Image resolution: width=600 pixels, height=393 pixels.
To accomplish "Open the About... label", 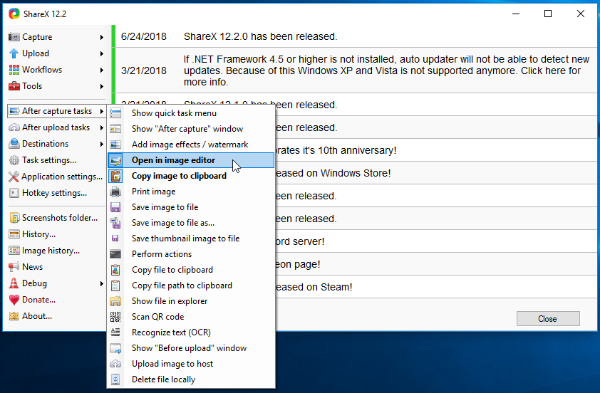I will (x=37, y=316).
